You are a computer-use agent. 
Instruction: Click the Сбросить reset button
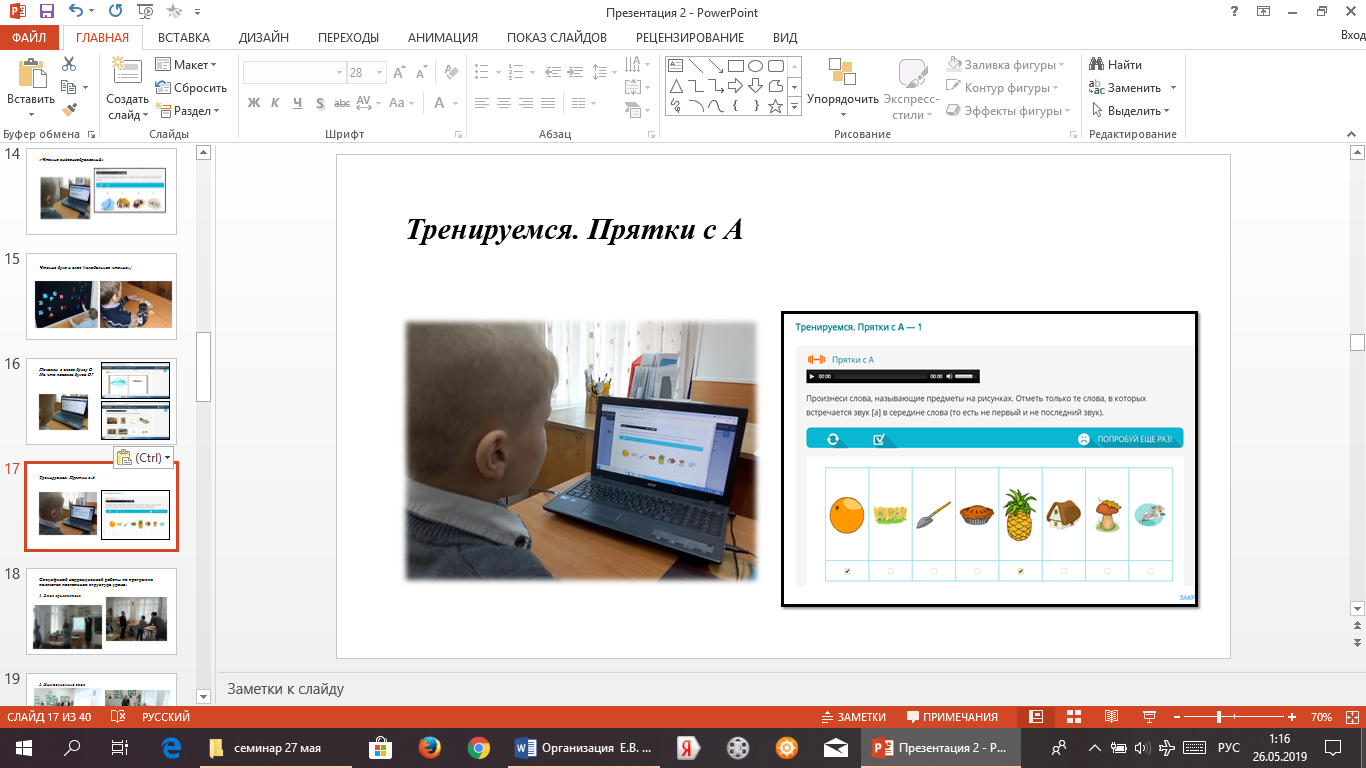point(191,88)
